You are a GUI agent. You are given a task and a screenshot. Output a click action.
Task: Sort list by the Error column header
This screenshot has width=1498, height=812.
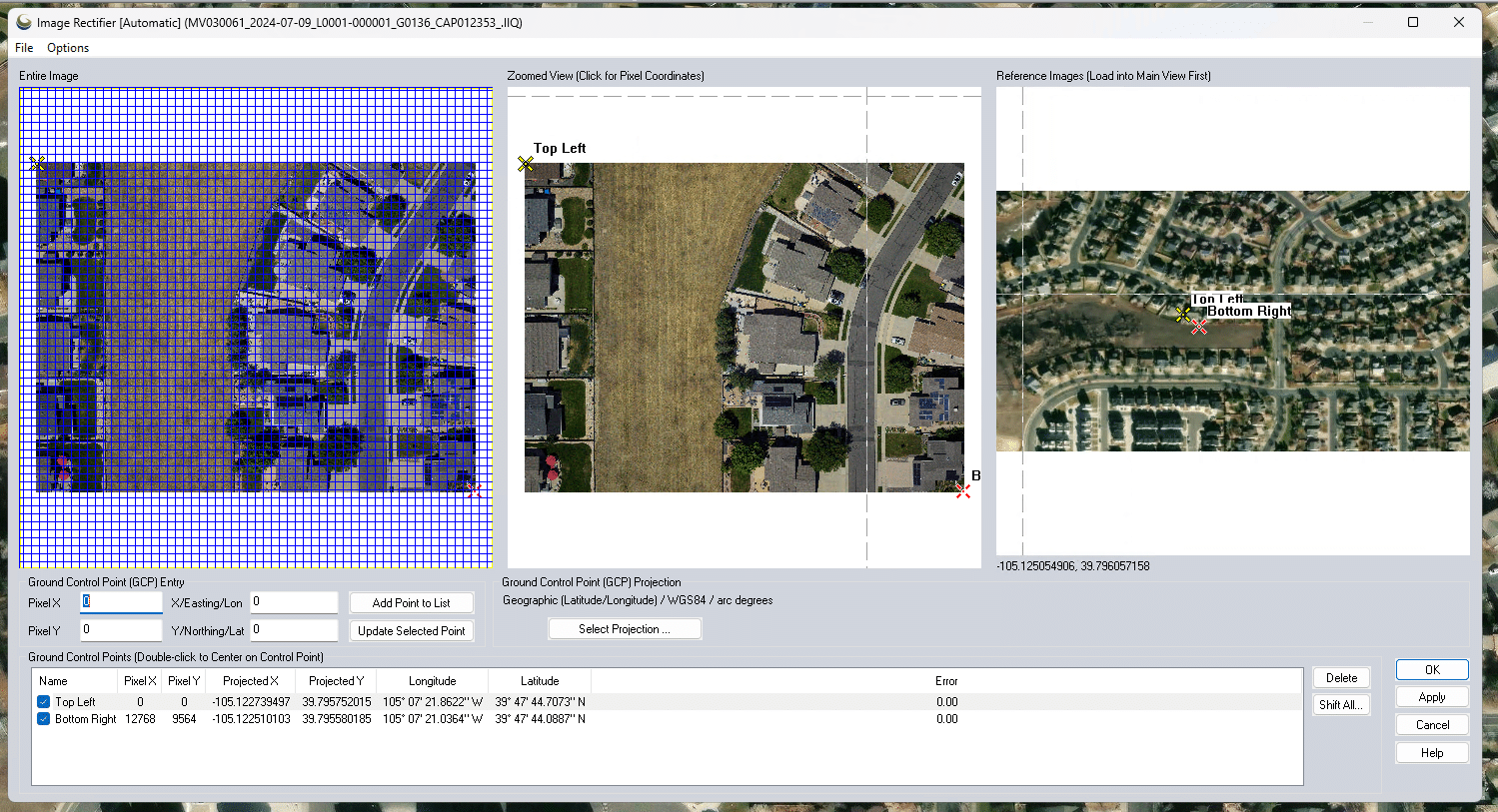pyautogui.click(x=945, y=681)
